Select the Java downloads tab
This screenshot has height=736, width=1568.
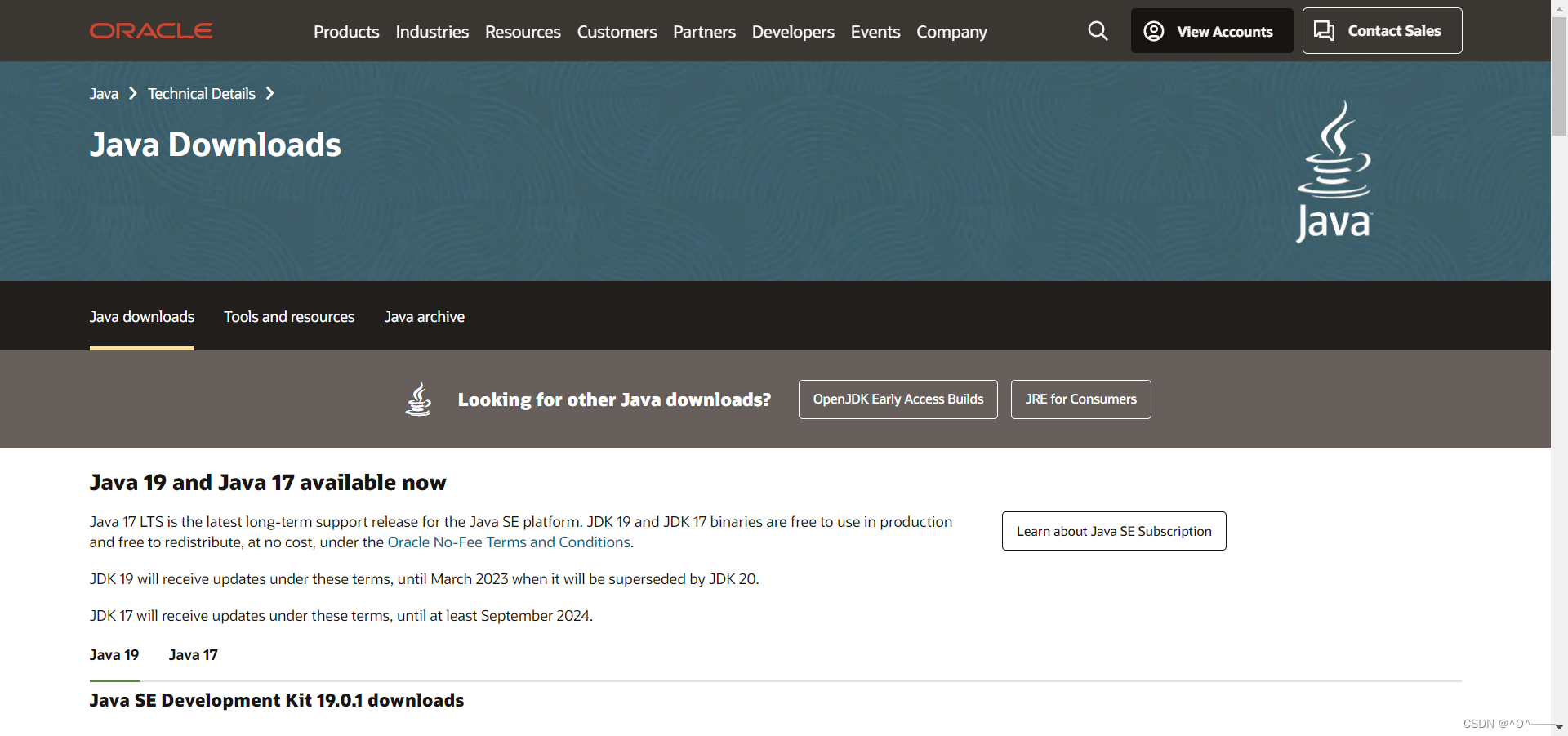click(142, 317)
